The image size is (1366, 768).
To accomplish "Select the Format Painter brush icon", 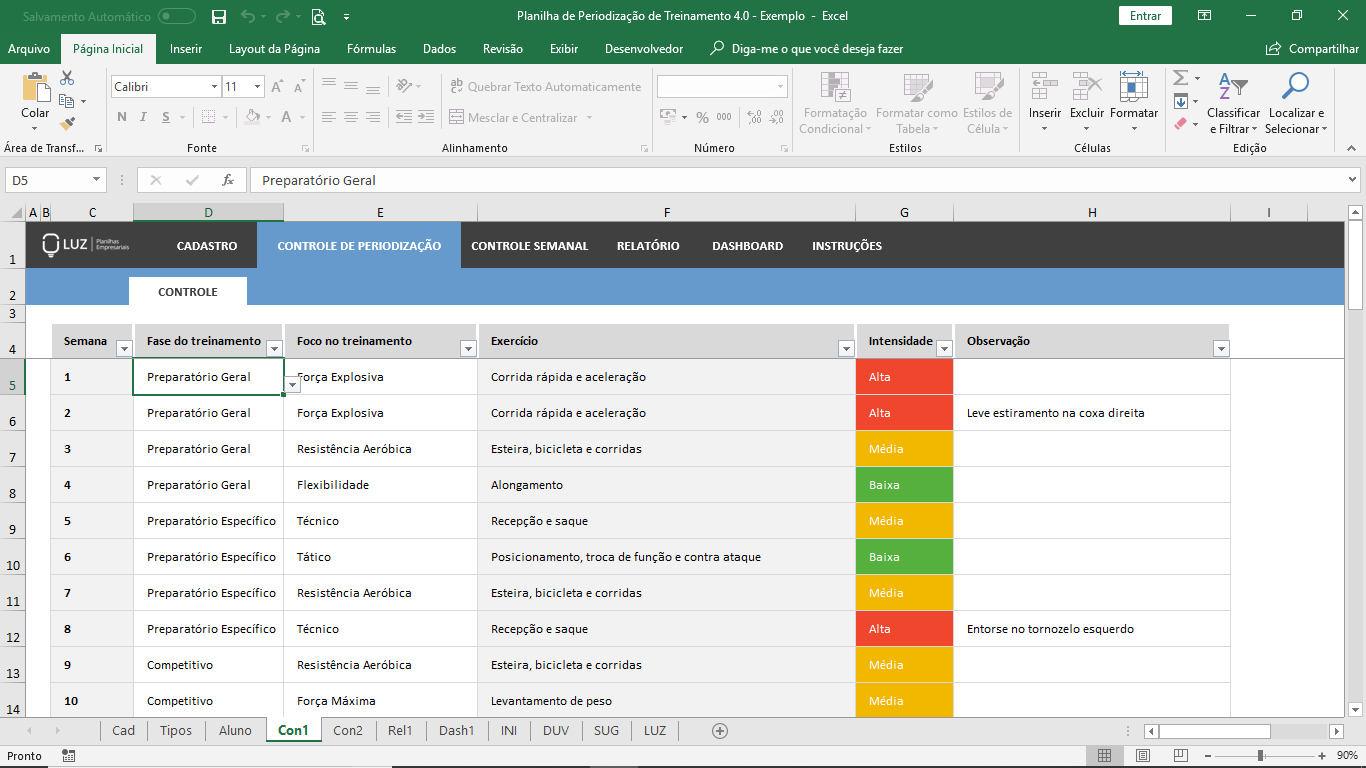I will [67, 124].
